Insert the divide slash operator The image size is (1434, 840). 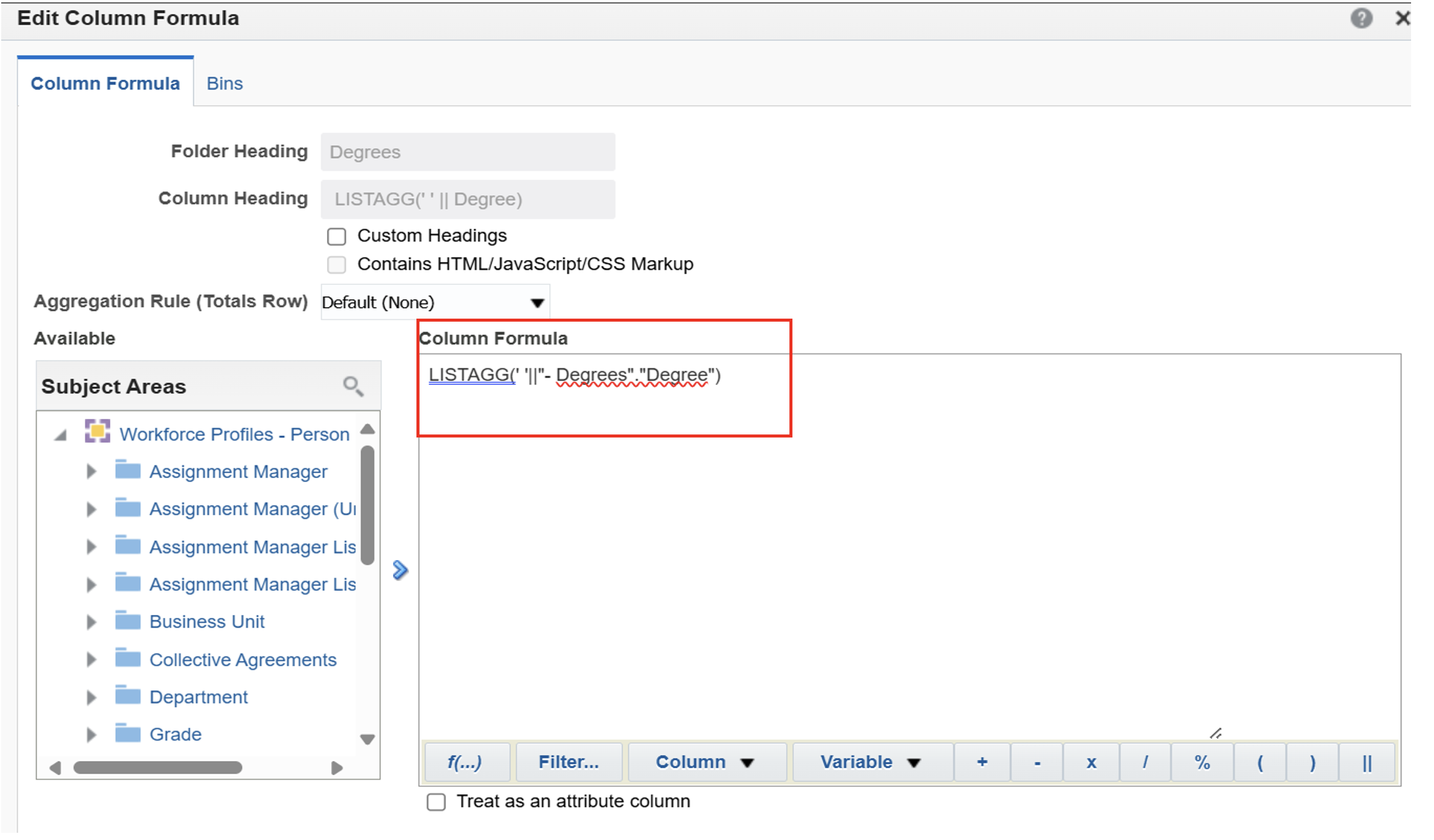pyautogui.click(x=1145, y=762)
